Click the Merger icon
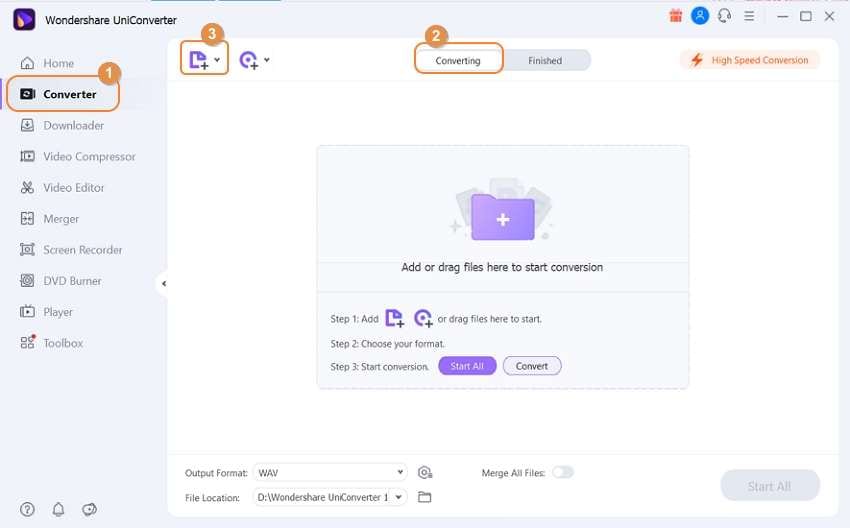850x528 pixels. [x=27, y=218]
